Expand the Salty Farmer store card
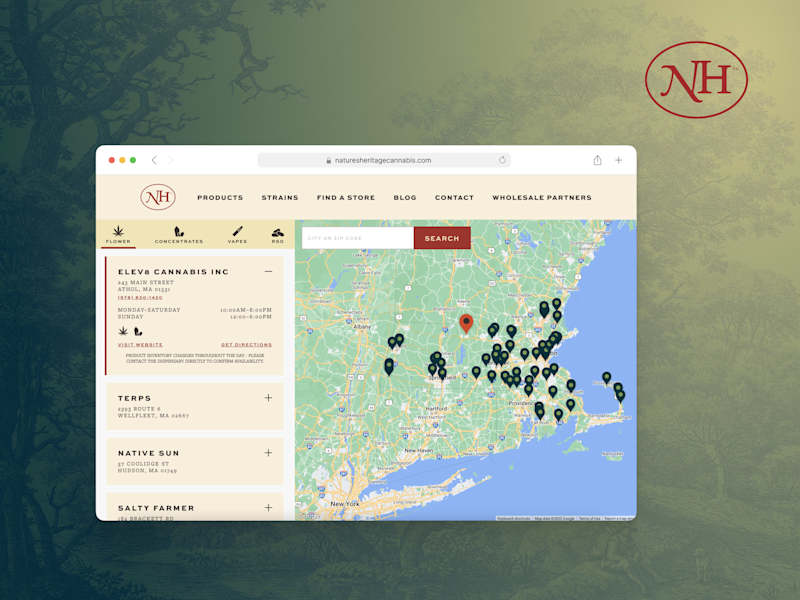Image resolution: width=800 pixels, height=600 pixels. point(268,508)
